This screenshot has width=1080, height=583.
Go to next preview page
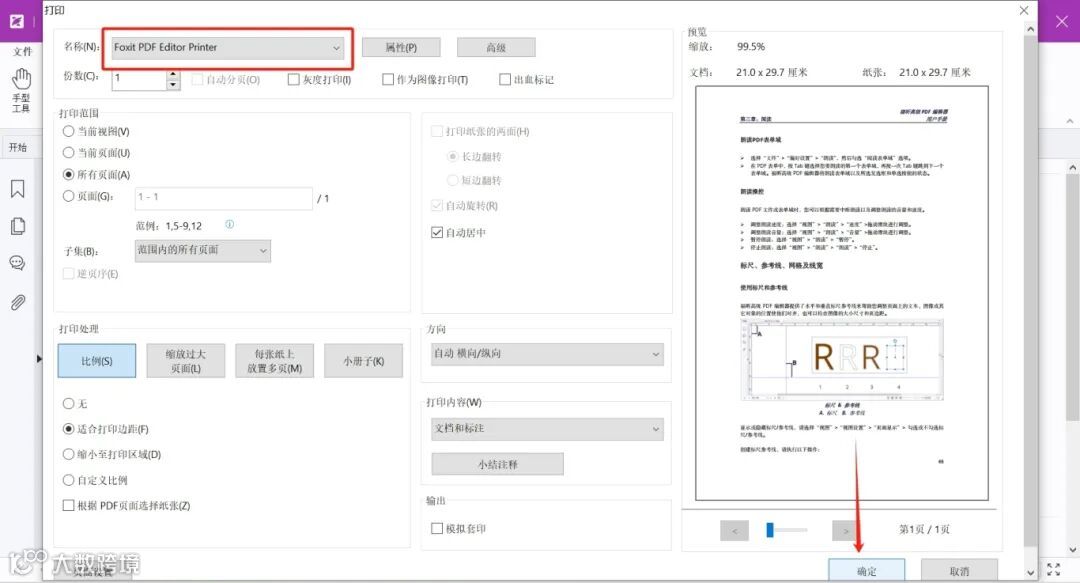click(846, 531)
